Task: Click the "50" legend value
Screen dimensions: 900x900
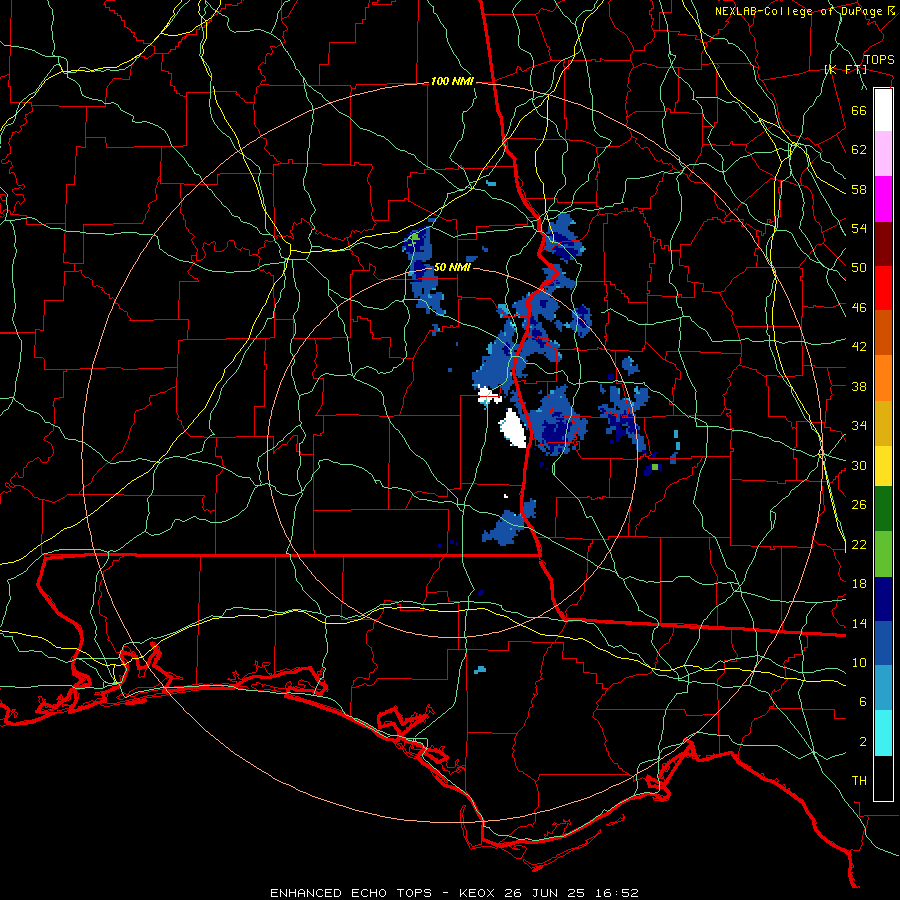Action: pos(859,268)
